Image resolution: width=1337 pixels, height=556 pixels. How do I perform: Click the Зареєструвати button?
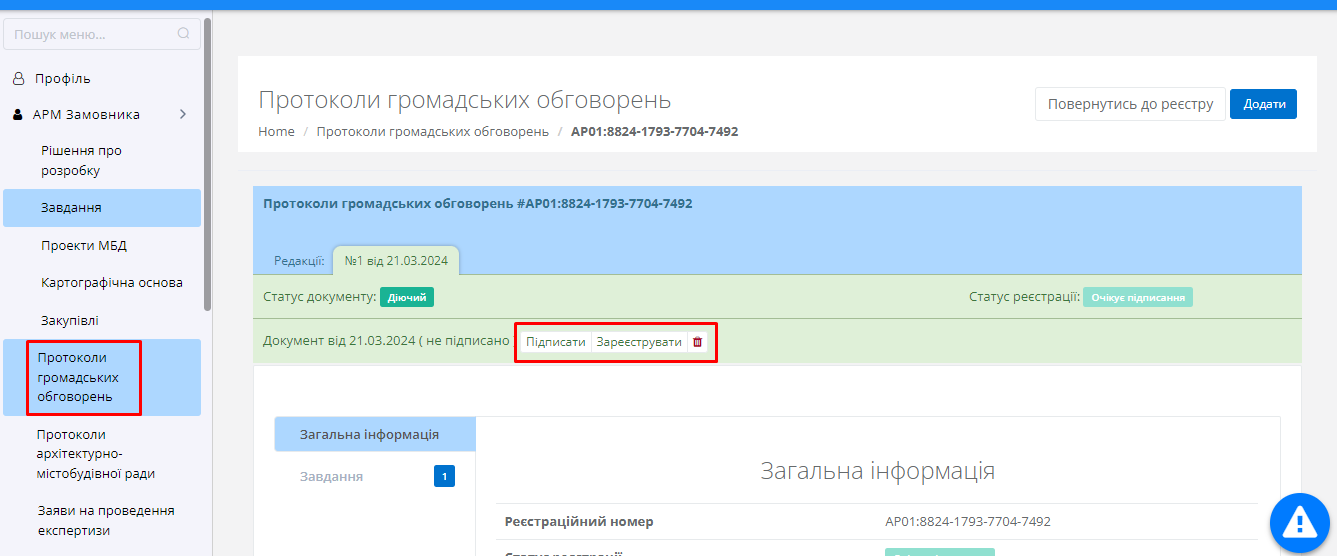pos(639,342)
